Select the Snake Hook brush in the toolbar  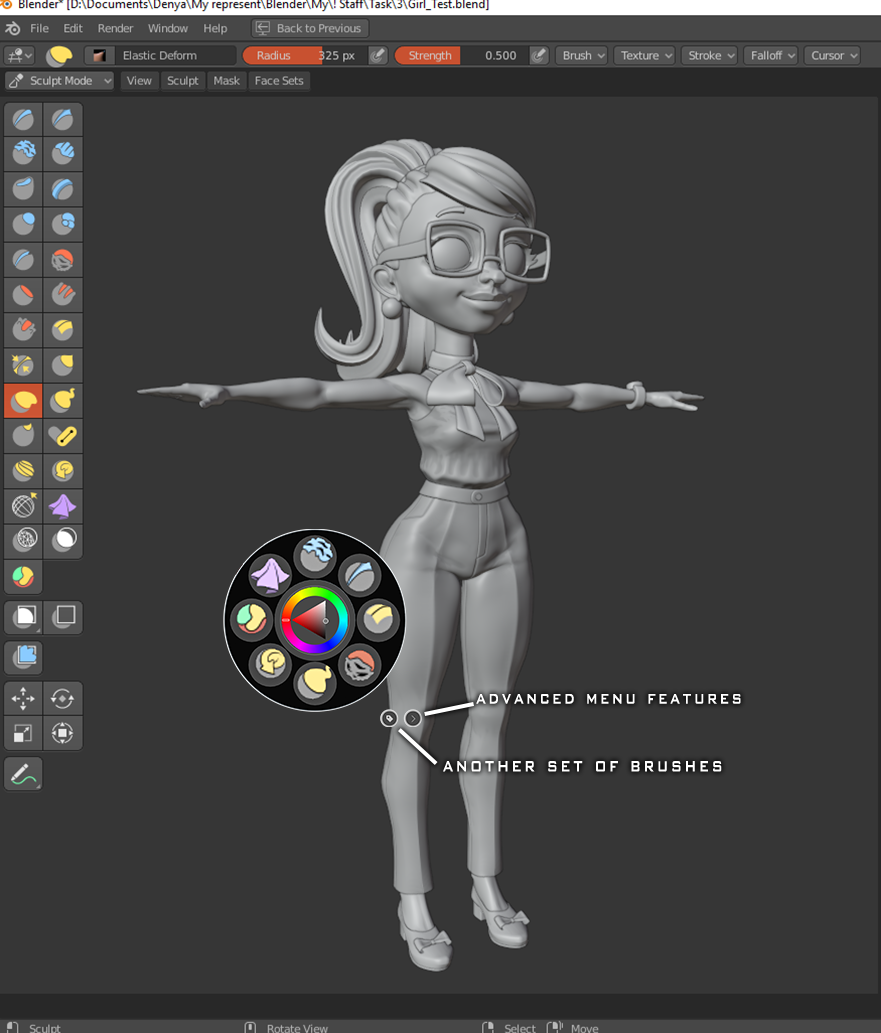pos(63,401)
